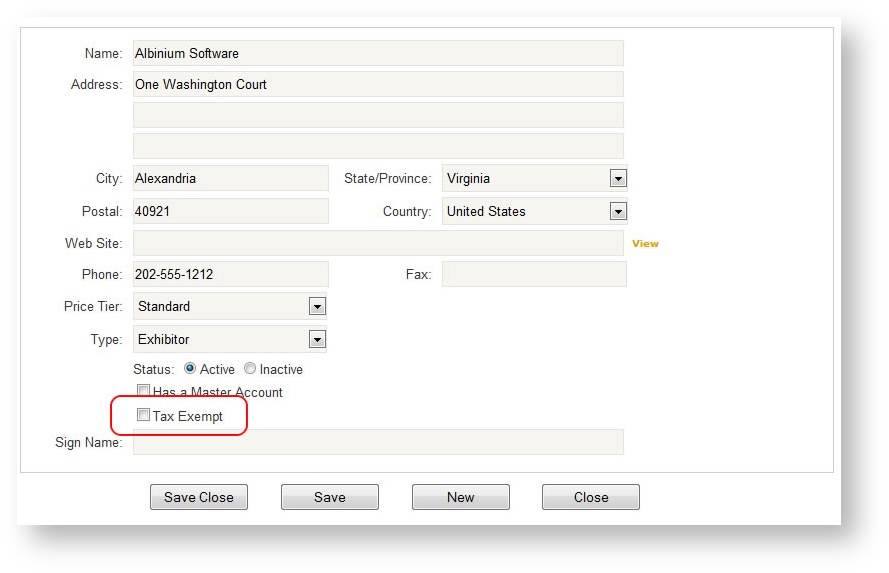
Task: Select the Postal code input field
Action: coord(230,212)
